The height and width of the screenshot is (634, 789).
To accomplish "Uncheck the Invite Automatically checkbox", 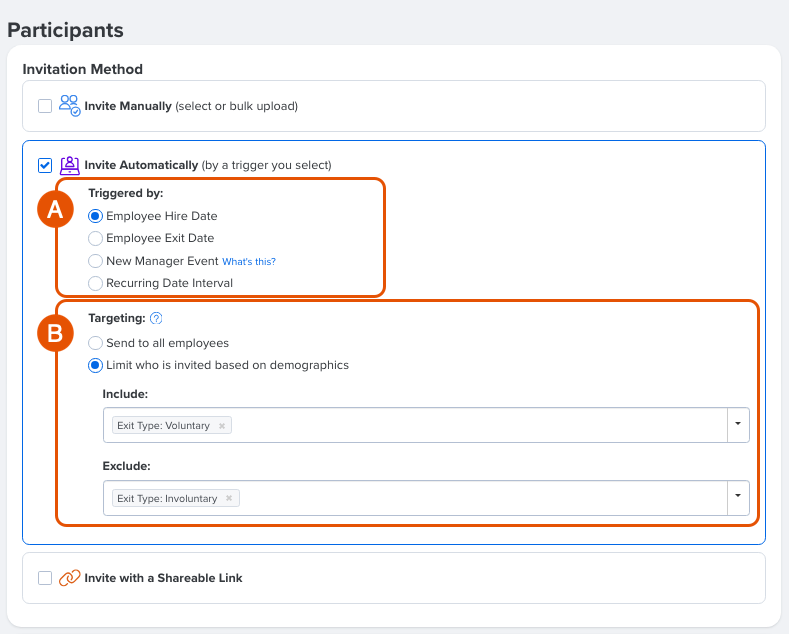I will coord(45,165).
